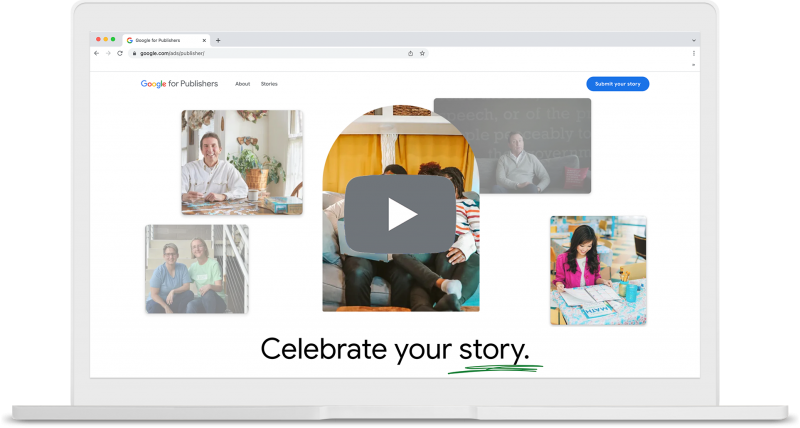The image size is (800, 428).
Task: Open thumbnail of woman in pink jacket
Action: (597, 269)
